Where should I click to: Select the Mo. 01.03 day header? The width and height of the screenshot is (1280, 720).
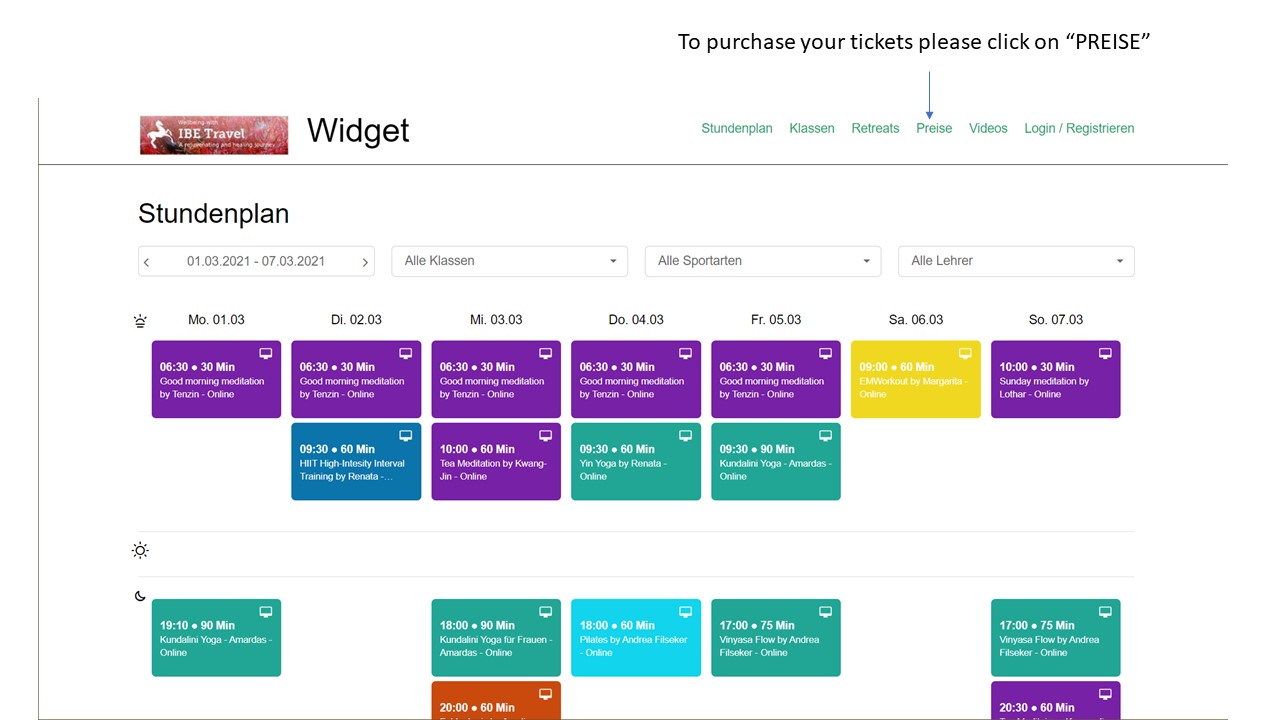coord(216,320)
